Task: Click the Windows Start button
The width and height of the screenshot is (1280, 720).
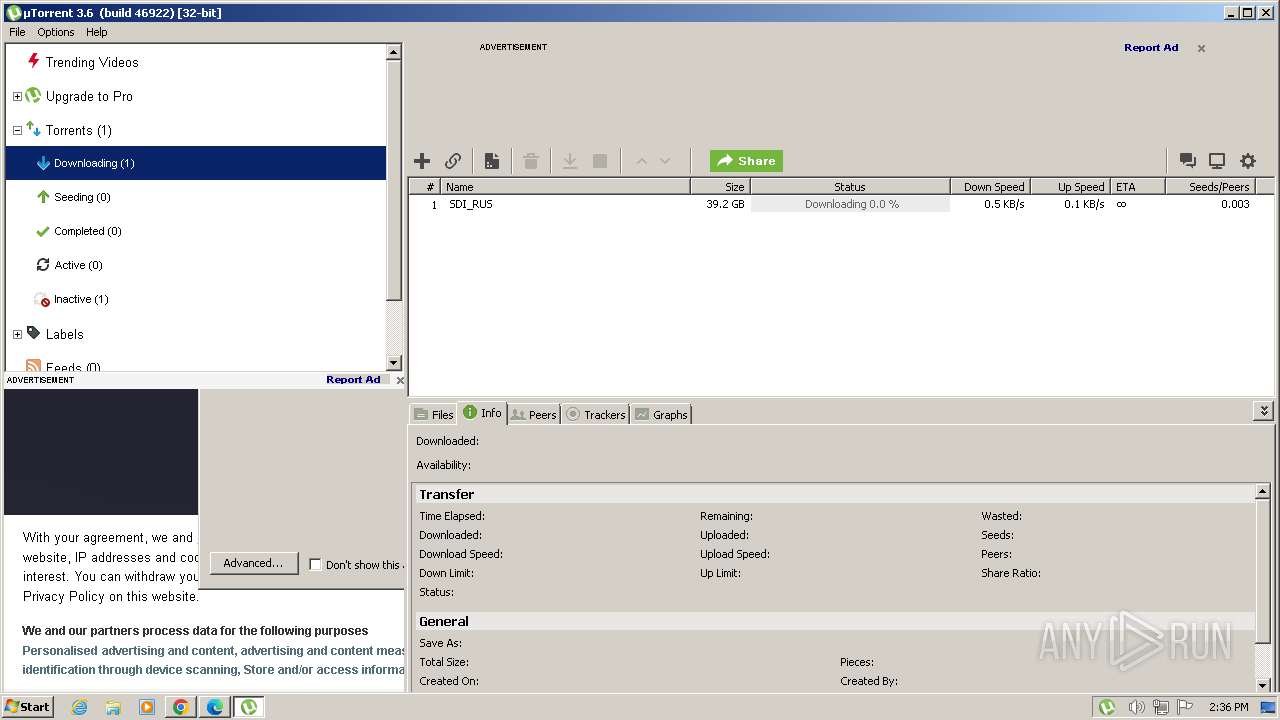Action: 28,707
